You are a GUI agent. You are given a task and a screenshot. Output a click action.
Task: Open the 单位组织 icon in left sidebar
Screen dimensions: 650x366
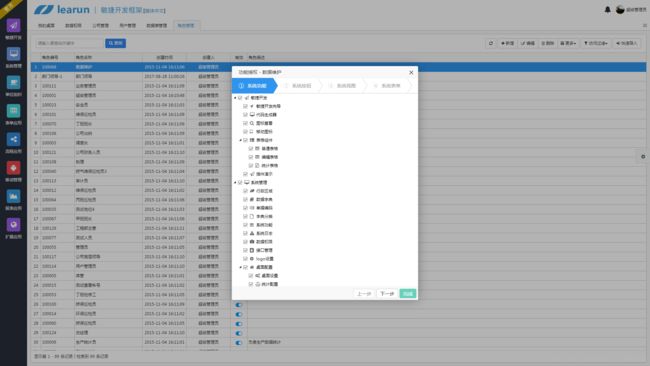pyautogui.click(x=13, y=82)
